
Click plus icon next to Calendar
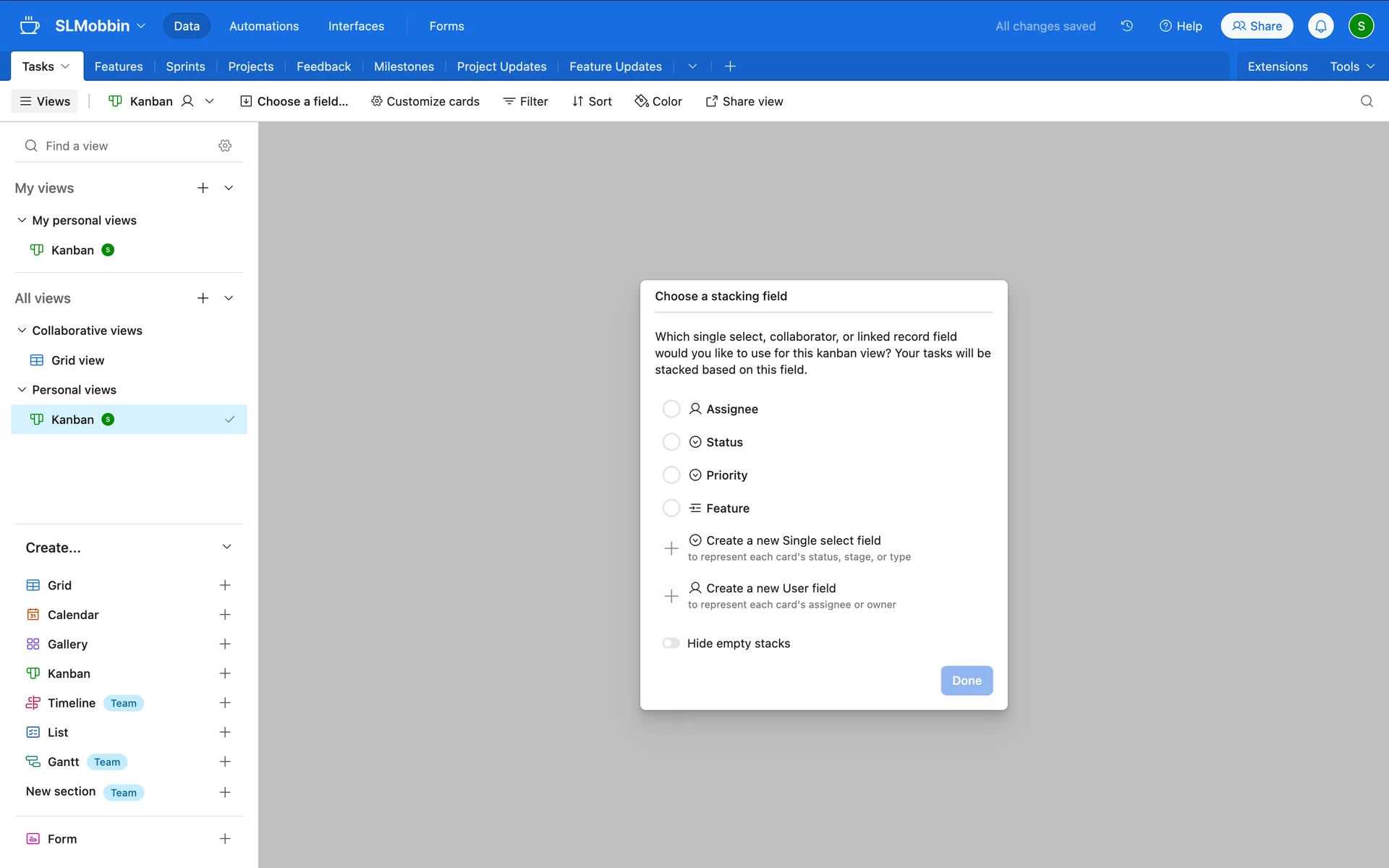click(x=225, y=615)
